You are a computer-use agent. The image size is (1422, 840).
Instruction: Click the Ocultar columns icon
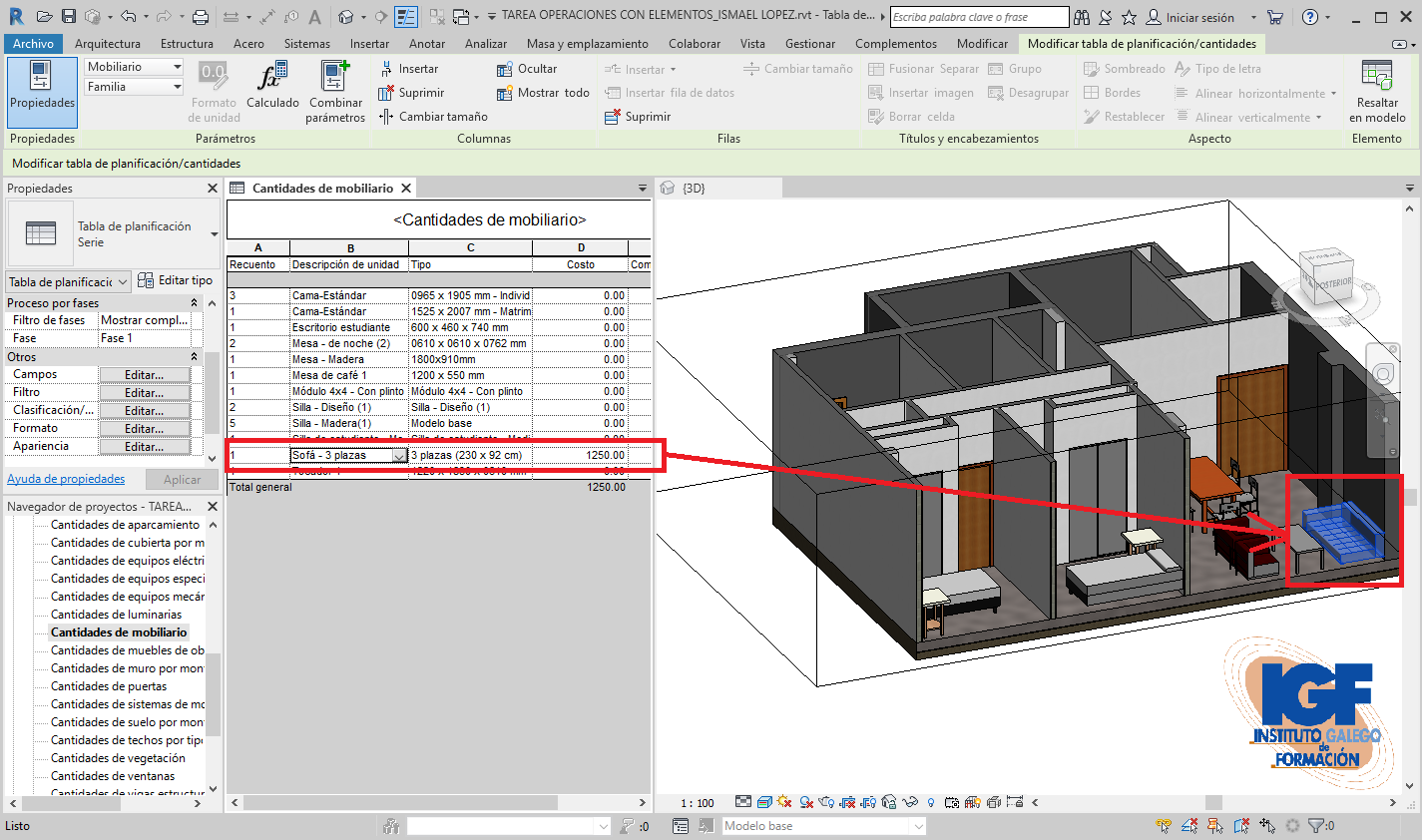[x=505, y=69]
